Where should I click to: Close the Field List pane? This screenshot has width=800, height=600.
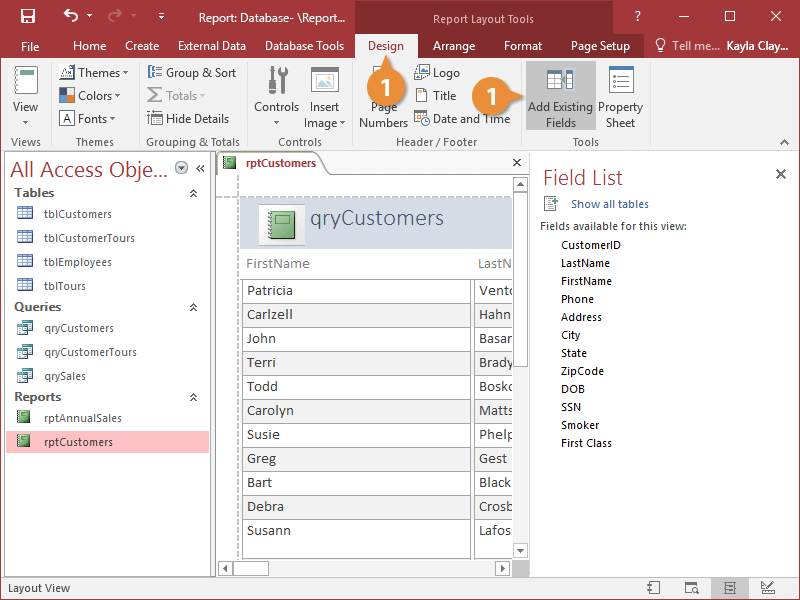pyautogui.click(x=781, y=175)
